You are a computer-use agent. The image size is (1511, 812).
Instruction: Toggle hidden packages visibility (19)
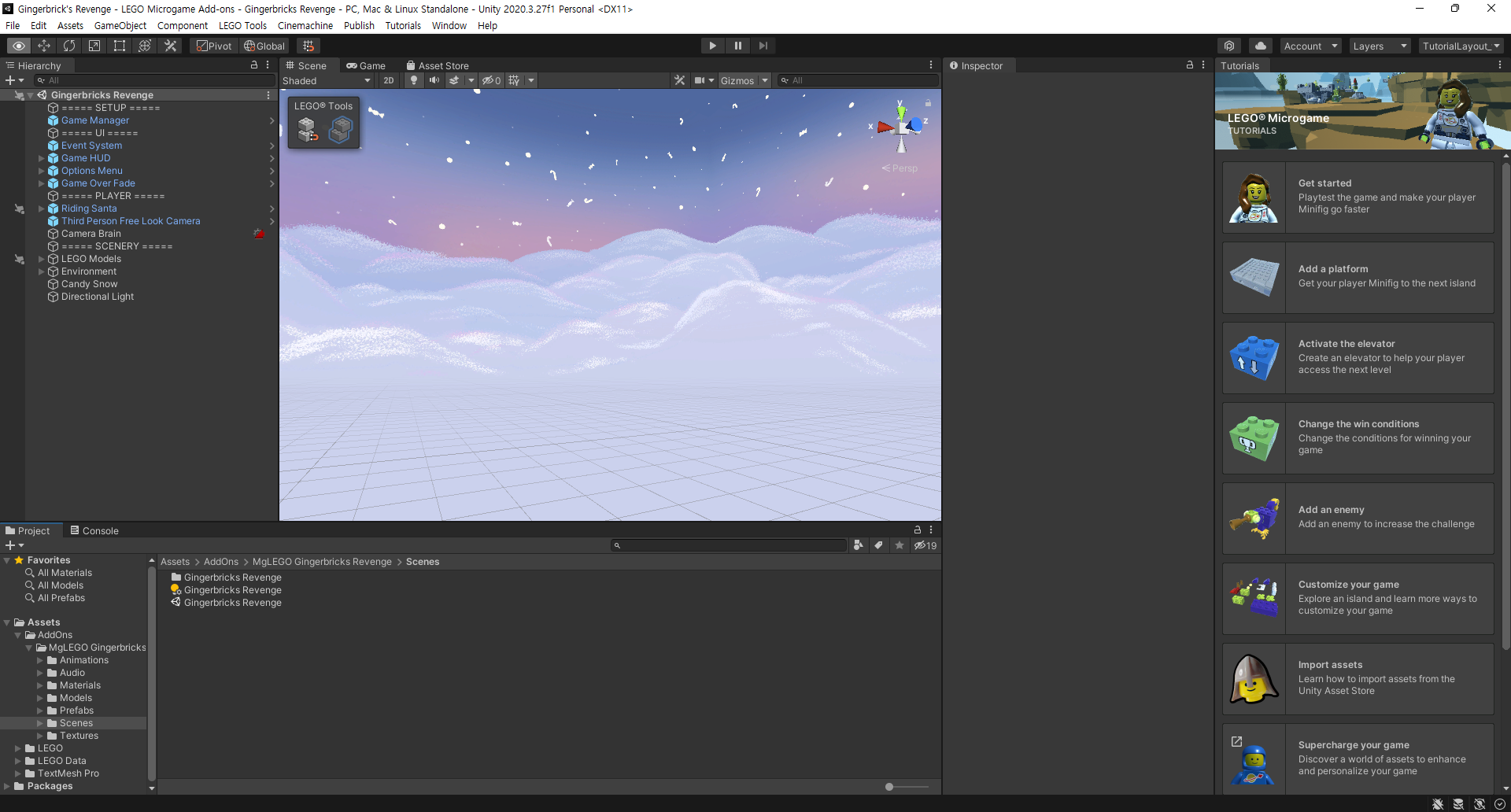coord(925,545)
